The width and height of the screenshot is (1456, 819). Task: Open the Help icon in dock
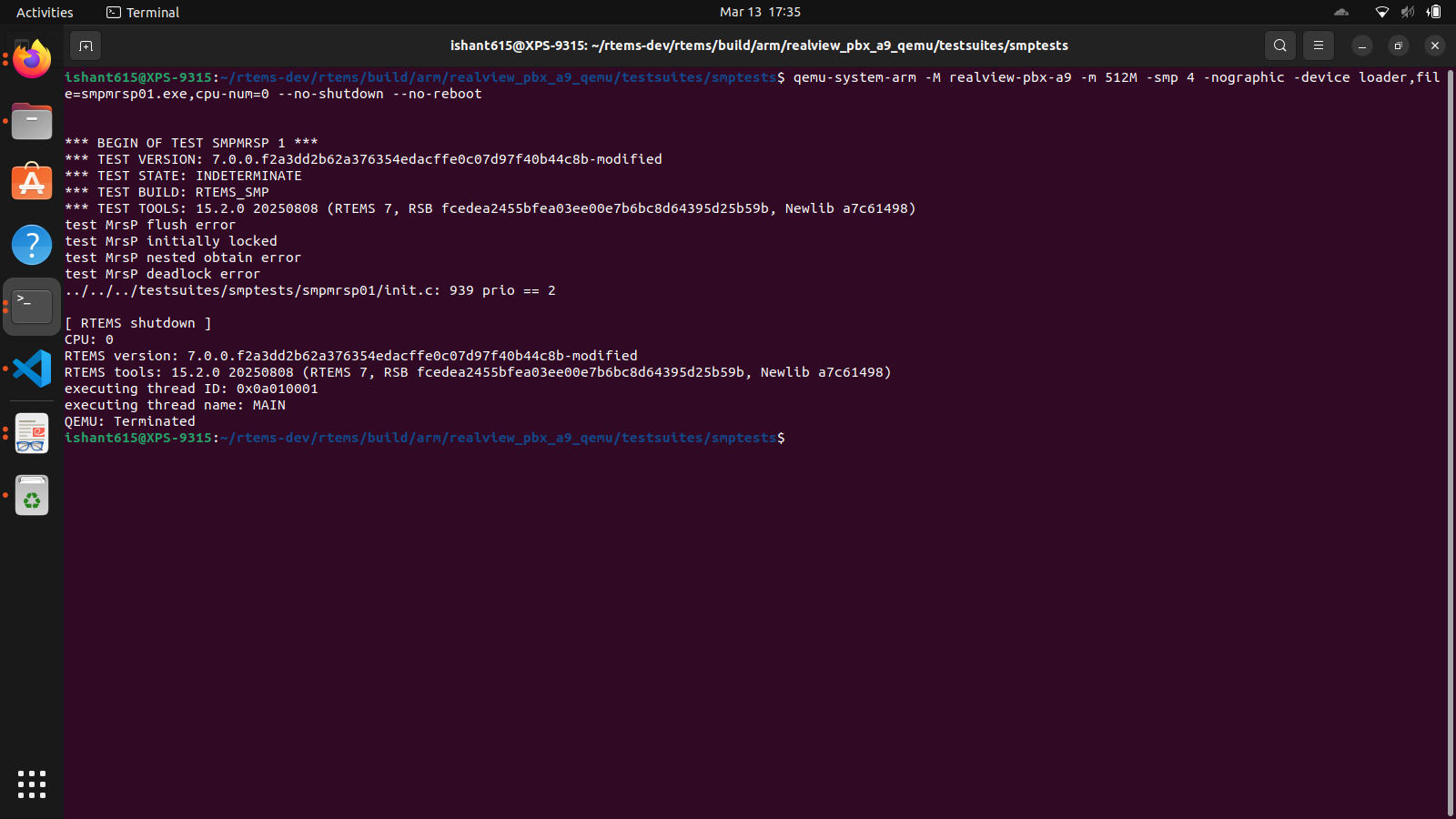[x=32, y=245]
